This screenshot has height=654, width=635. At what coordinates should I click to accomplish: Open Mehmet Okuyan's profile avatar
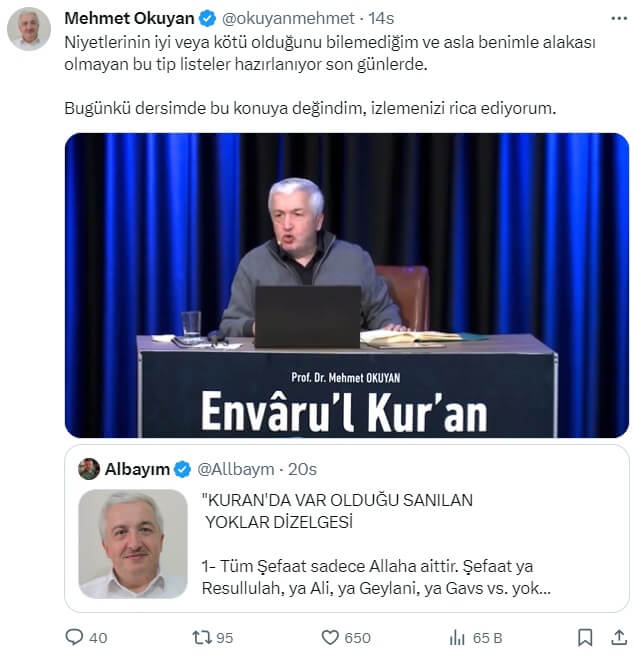coord(29,29)
